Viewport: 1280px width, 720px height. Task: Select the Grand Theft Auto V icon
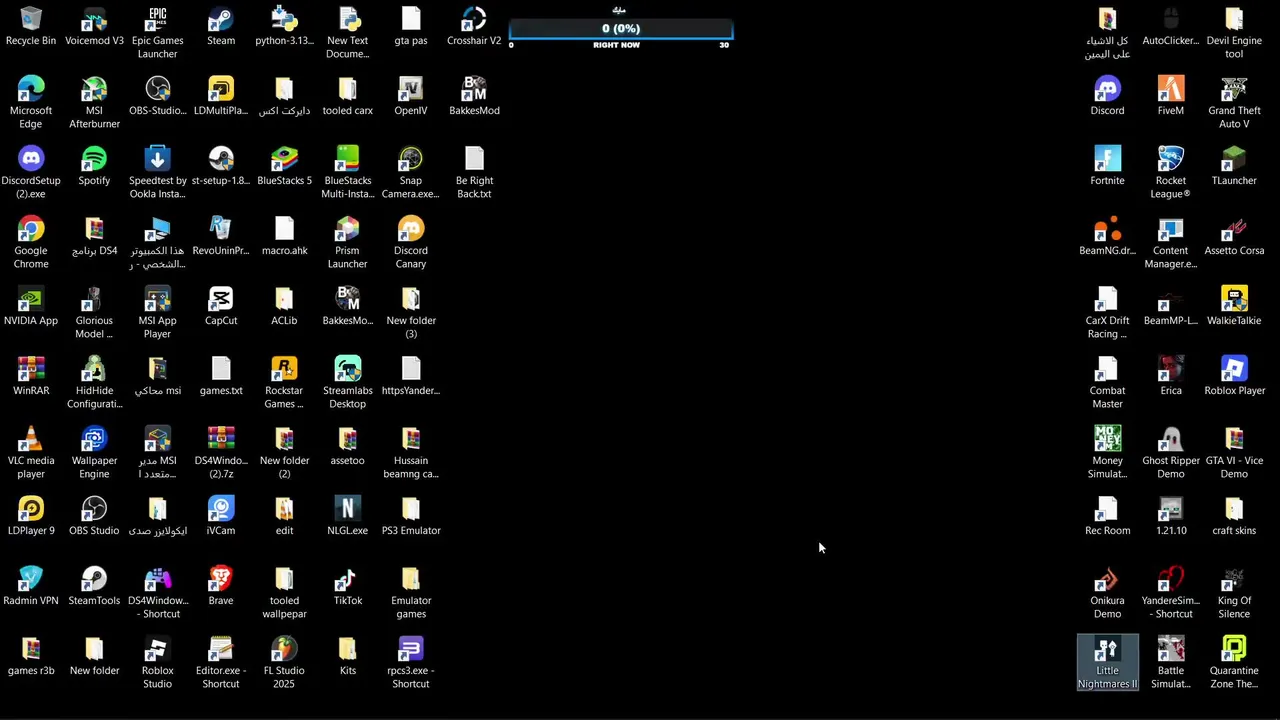pyautogui.click(x=1234, y=103)
